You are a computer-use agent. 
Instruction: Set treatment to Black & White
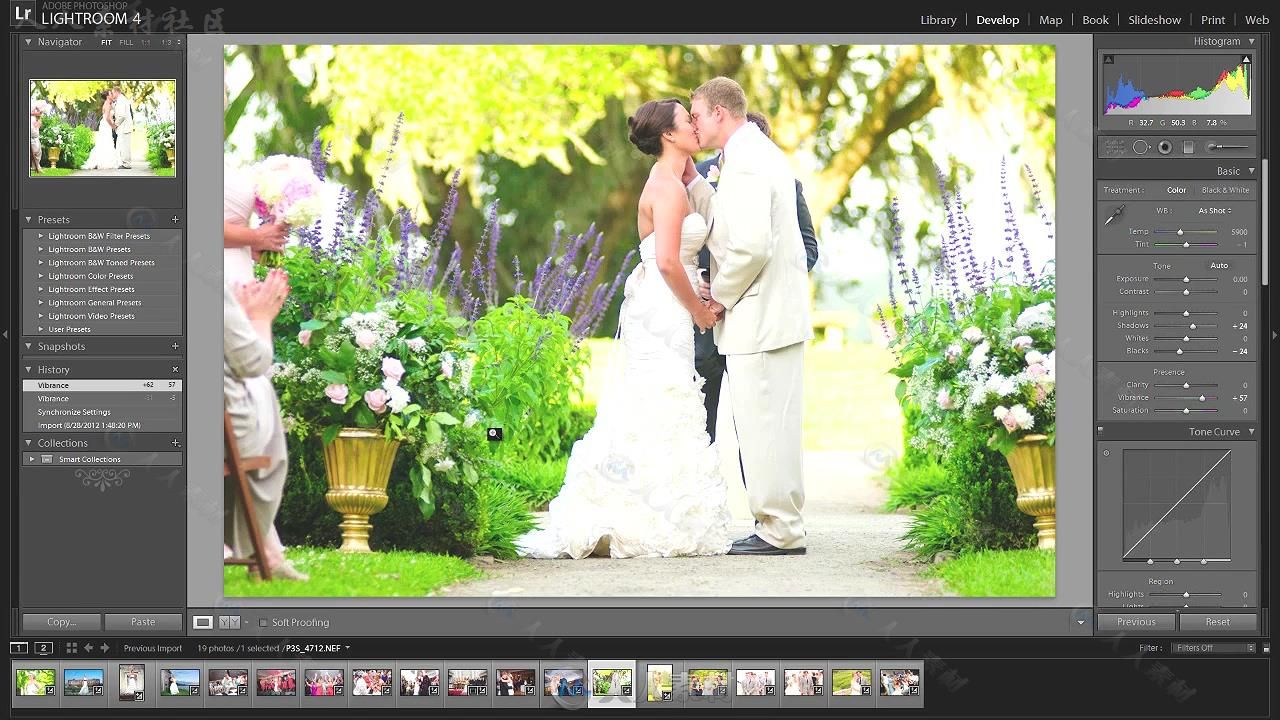click(1225, 190)
